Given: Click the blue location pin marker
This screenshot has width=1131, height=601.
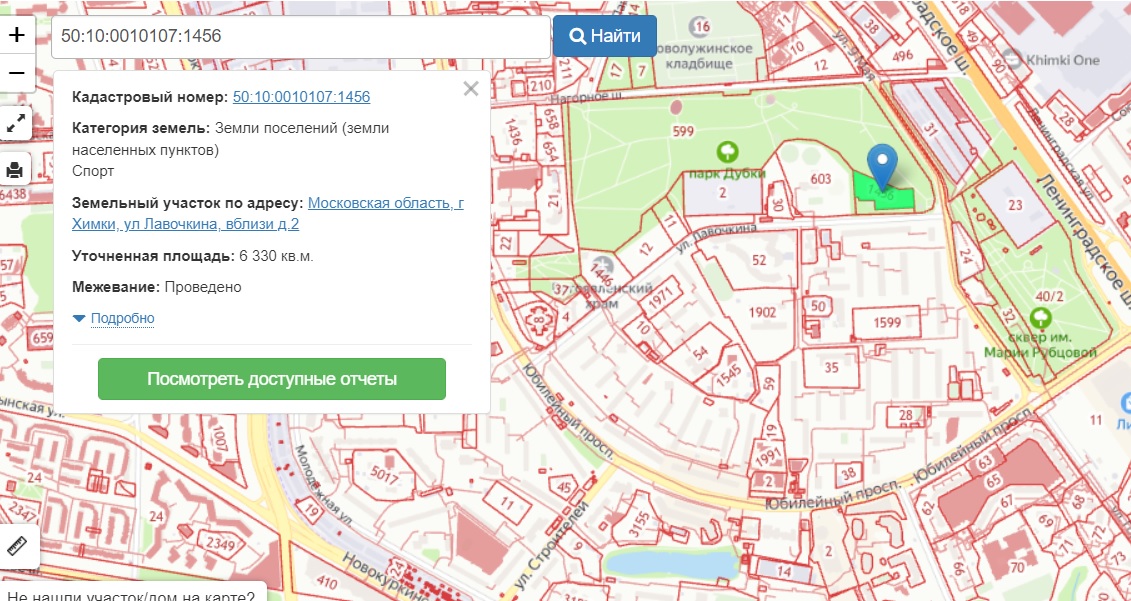Looking at the screenshot, I should [x=881, y=163].
